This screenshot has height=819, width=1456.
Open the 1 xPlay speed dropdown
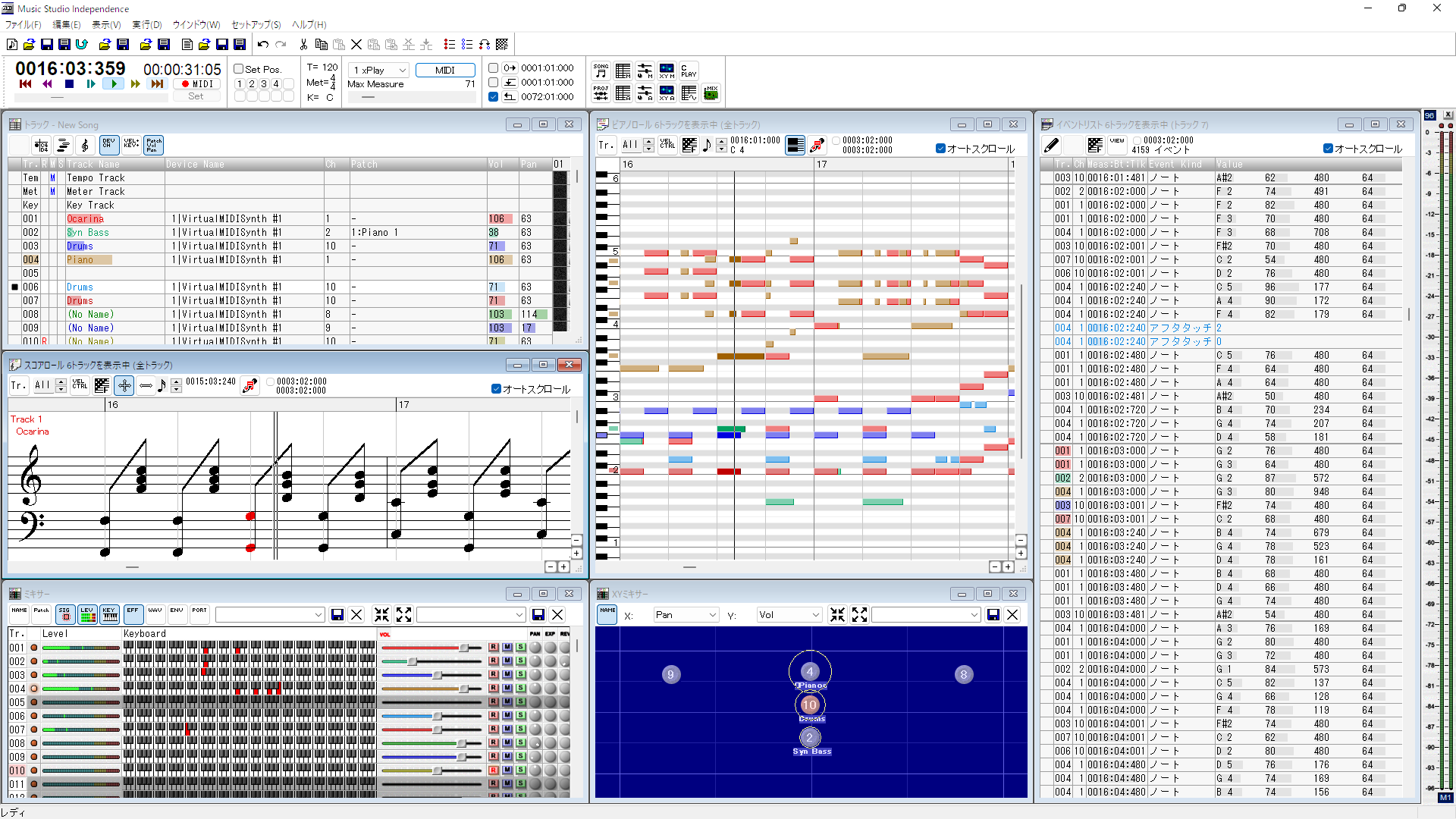coord(378,70)
